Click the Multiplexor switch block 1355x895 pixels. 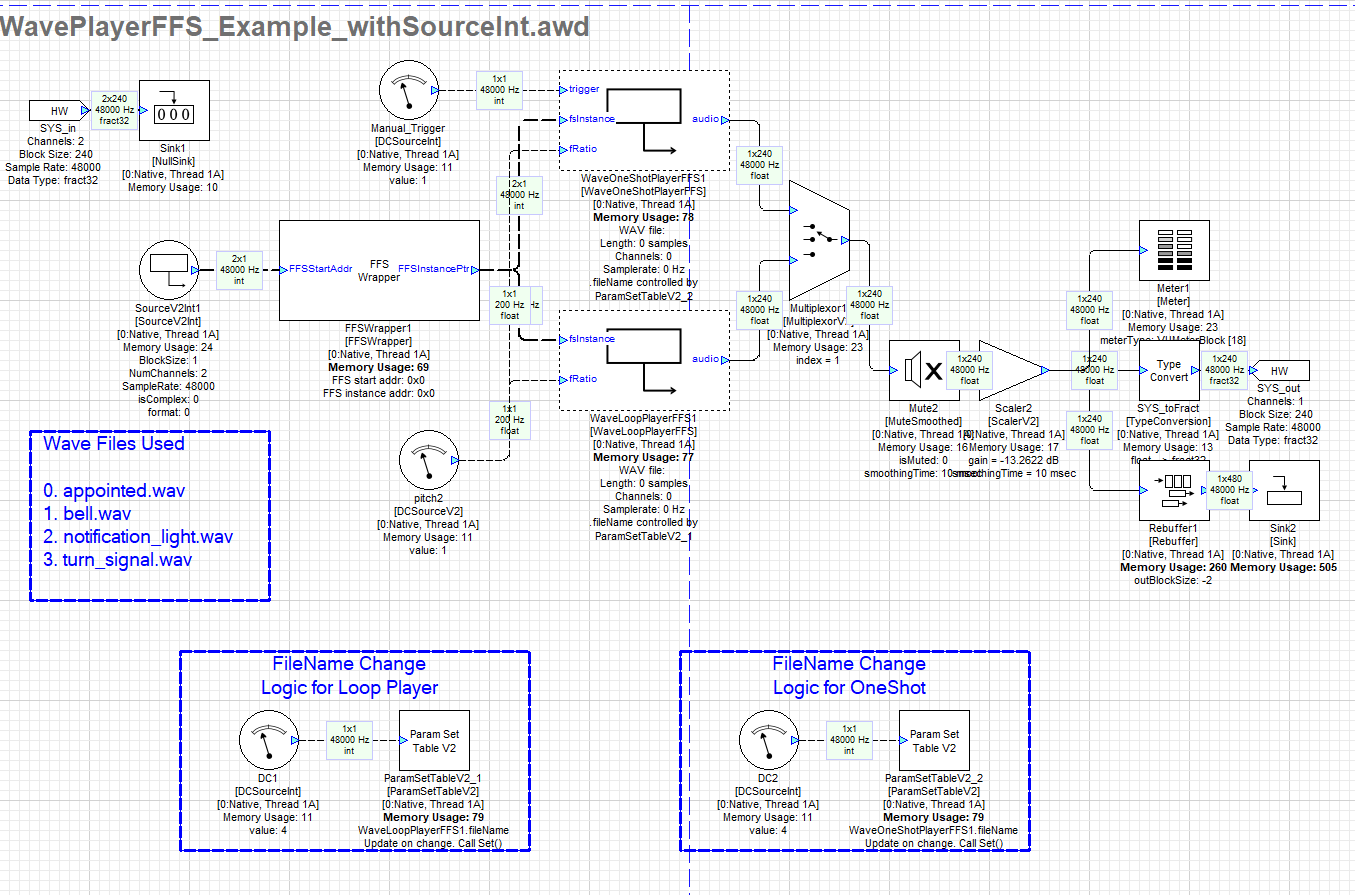[x=817, y=240]
